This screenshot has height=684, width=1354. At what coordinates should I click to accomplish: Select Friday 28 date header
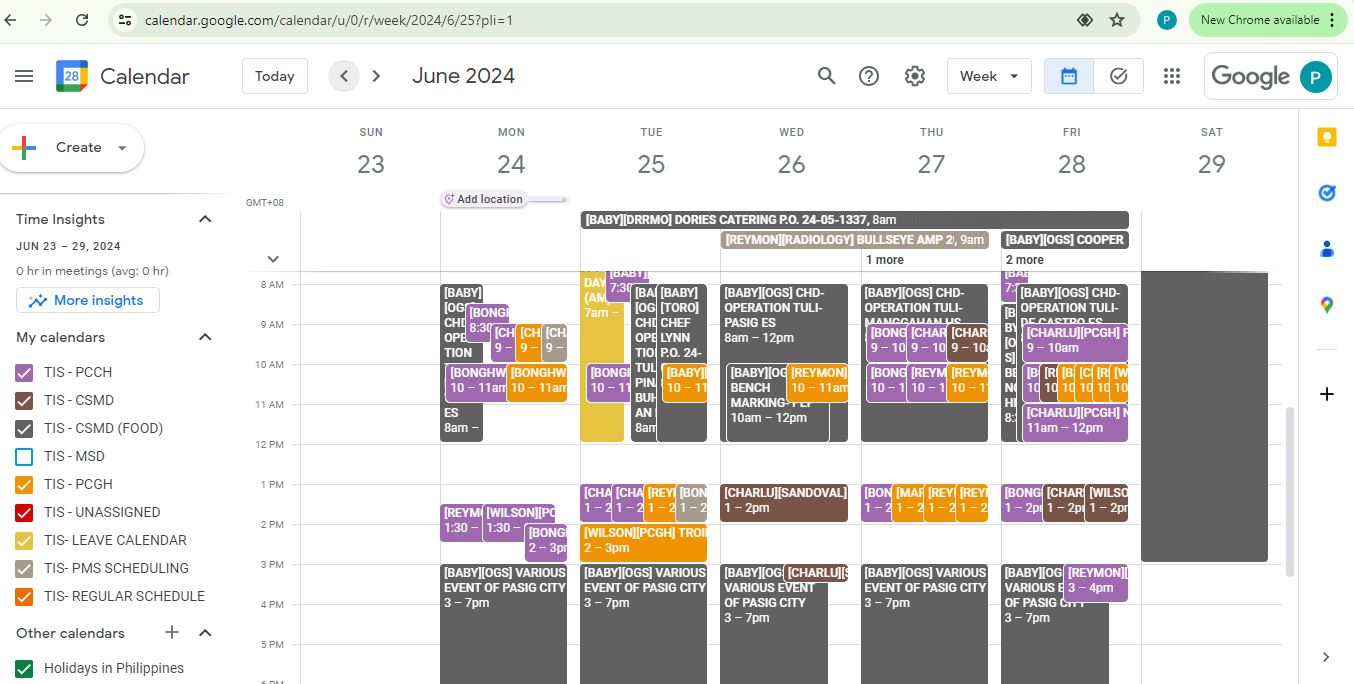pos(1071,164)
